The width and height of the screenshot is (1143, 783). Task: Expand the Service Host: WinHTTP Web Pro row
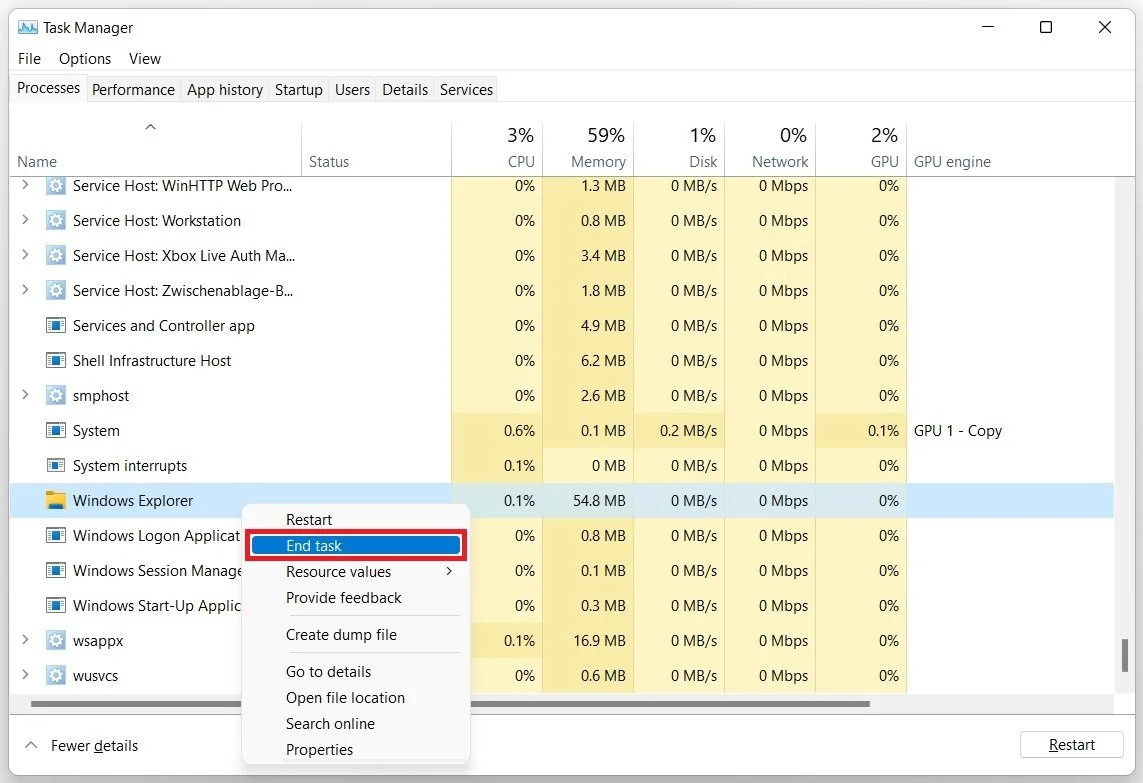click(26, 185)
